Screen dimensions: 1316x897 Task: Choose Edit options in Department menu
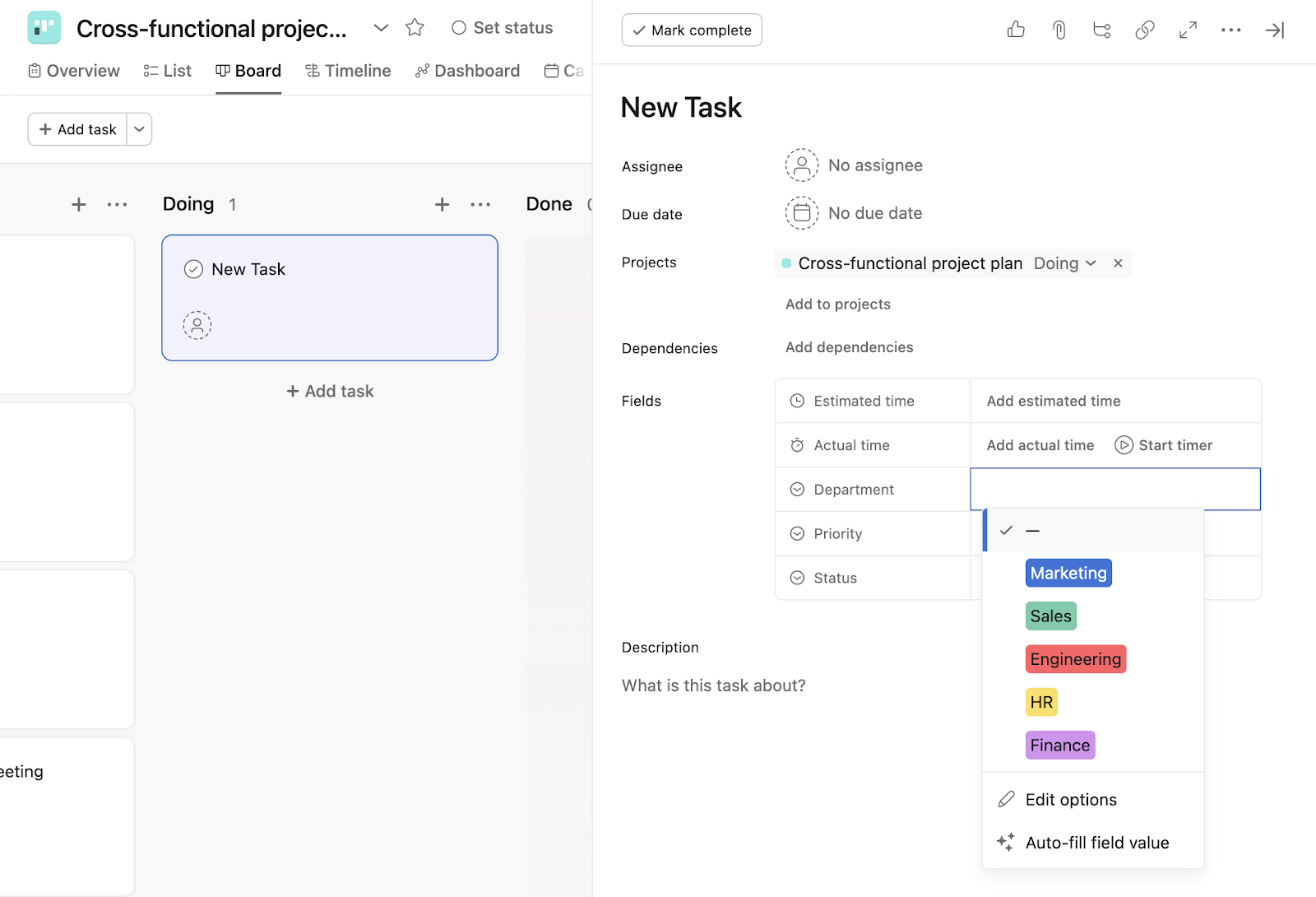pos(1070,800)
